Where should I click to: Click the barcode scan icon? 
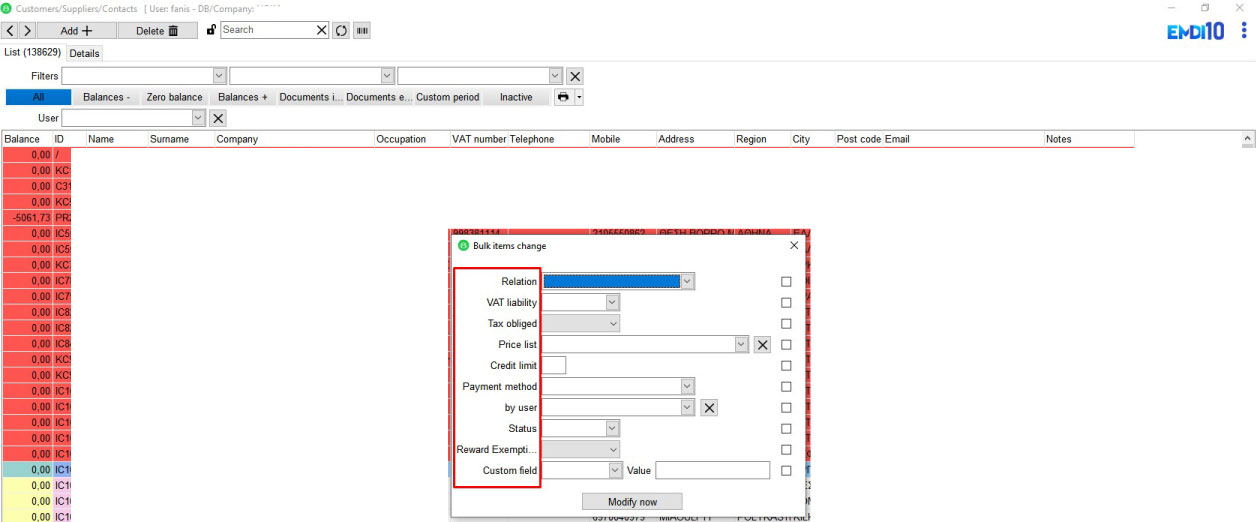click(x=361, y=30)
